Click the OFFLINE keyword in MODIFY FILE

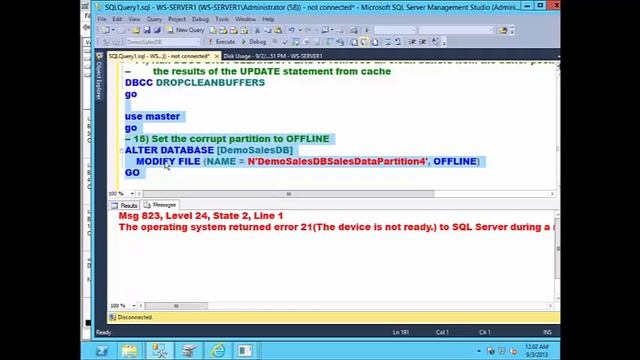coord(455,161)
